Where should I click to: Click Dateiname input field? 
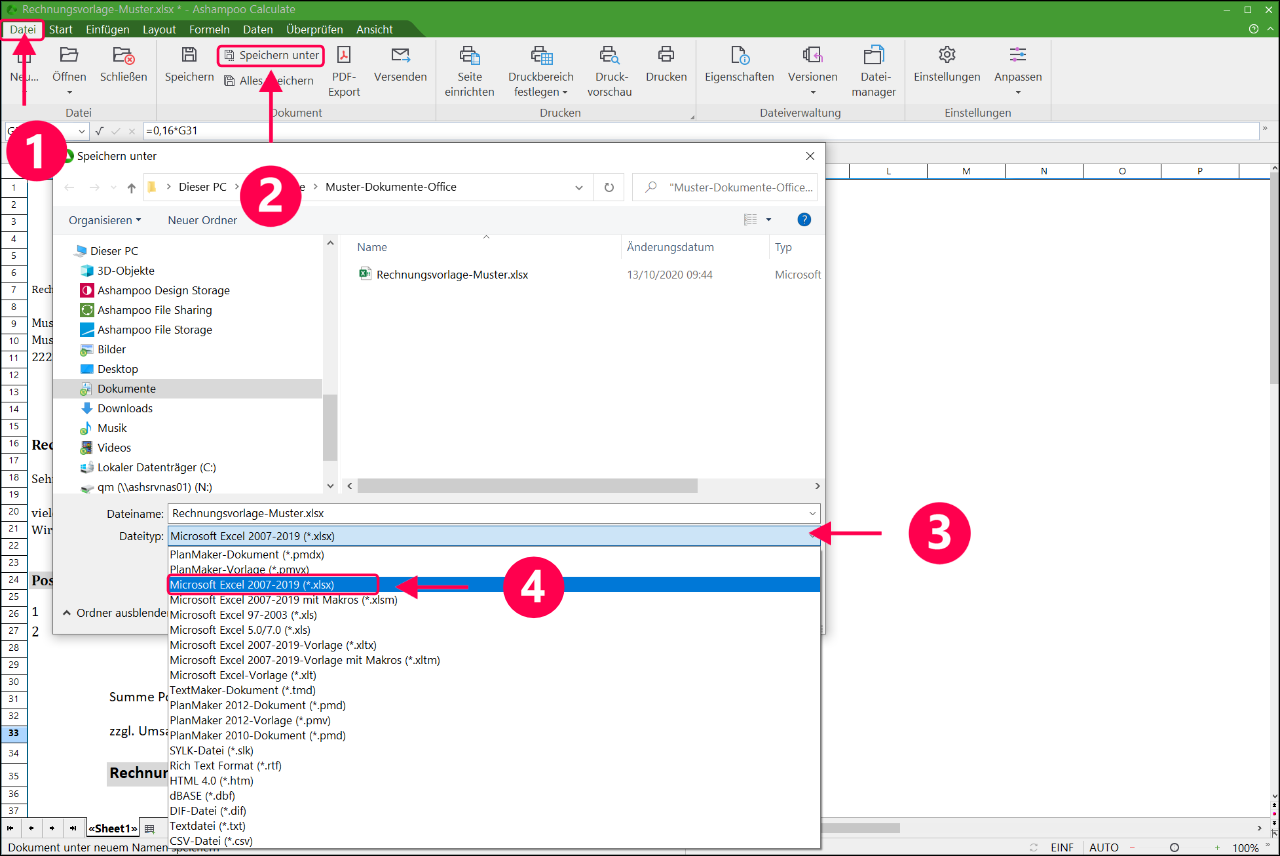tap(486, 513)
